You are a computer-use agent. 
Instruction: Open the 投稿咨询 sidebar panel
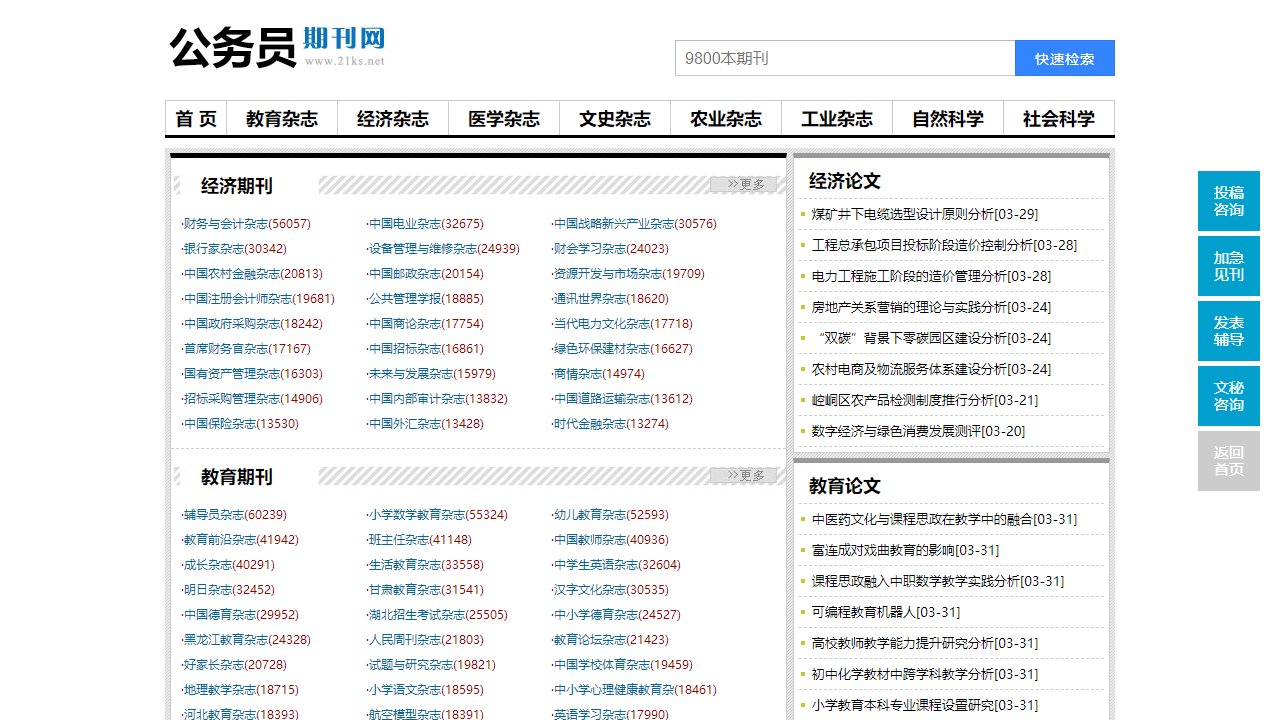pyautogui.click(x=1228, y=200)
